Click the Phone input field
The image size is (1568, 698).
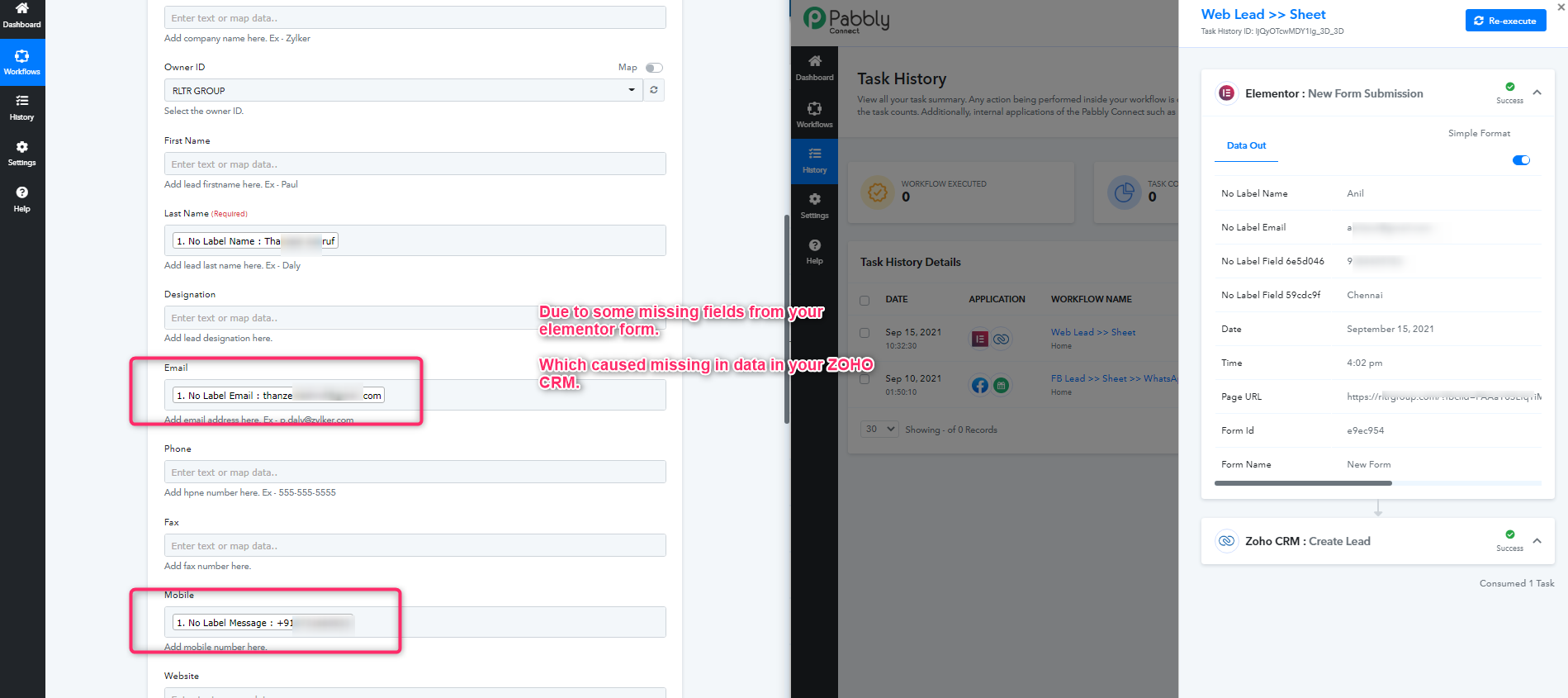pos(415,472)
